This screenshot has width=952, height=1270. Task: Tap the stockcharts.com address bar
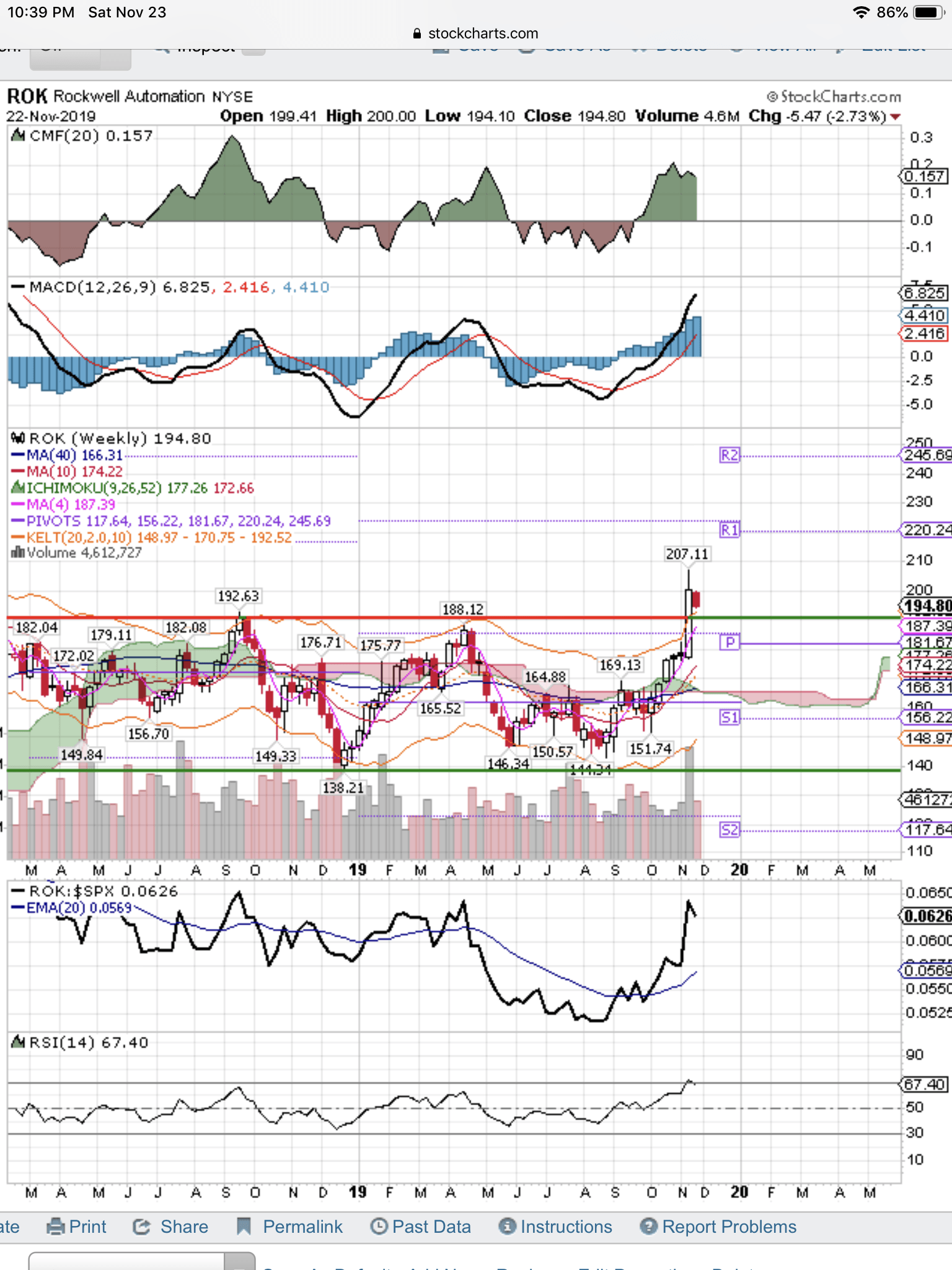[x=476, y=33]
